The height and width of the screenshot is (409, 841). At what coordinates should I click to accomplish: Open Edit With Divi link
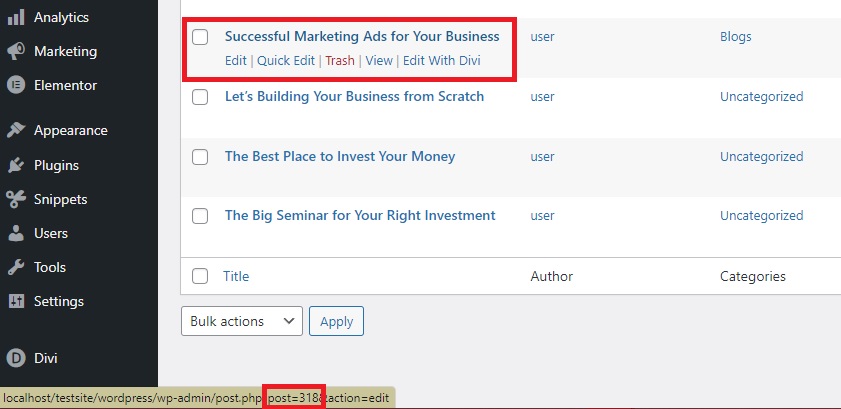441,61
